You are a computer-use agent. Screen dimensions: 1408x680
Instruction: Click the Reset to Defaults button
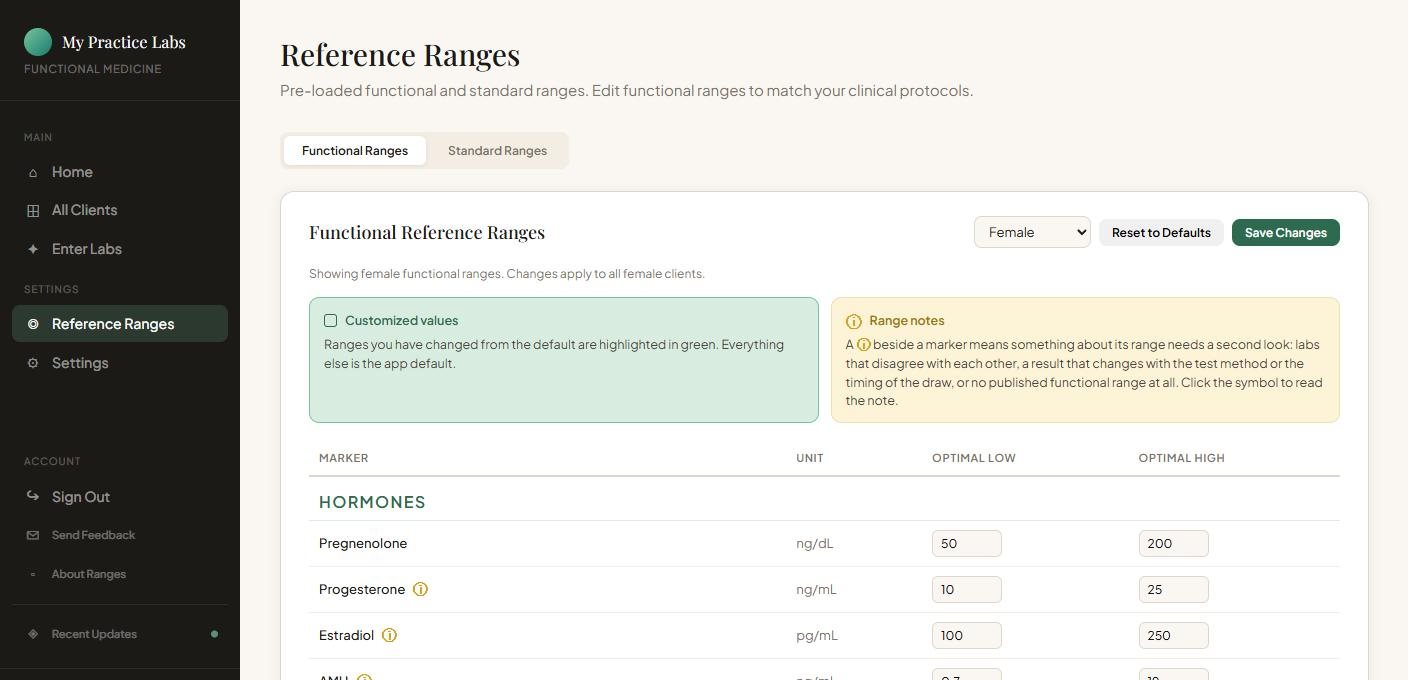point(1161,232)
